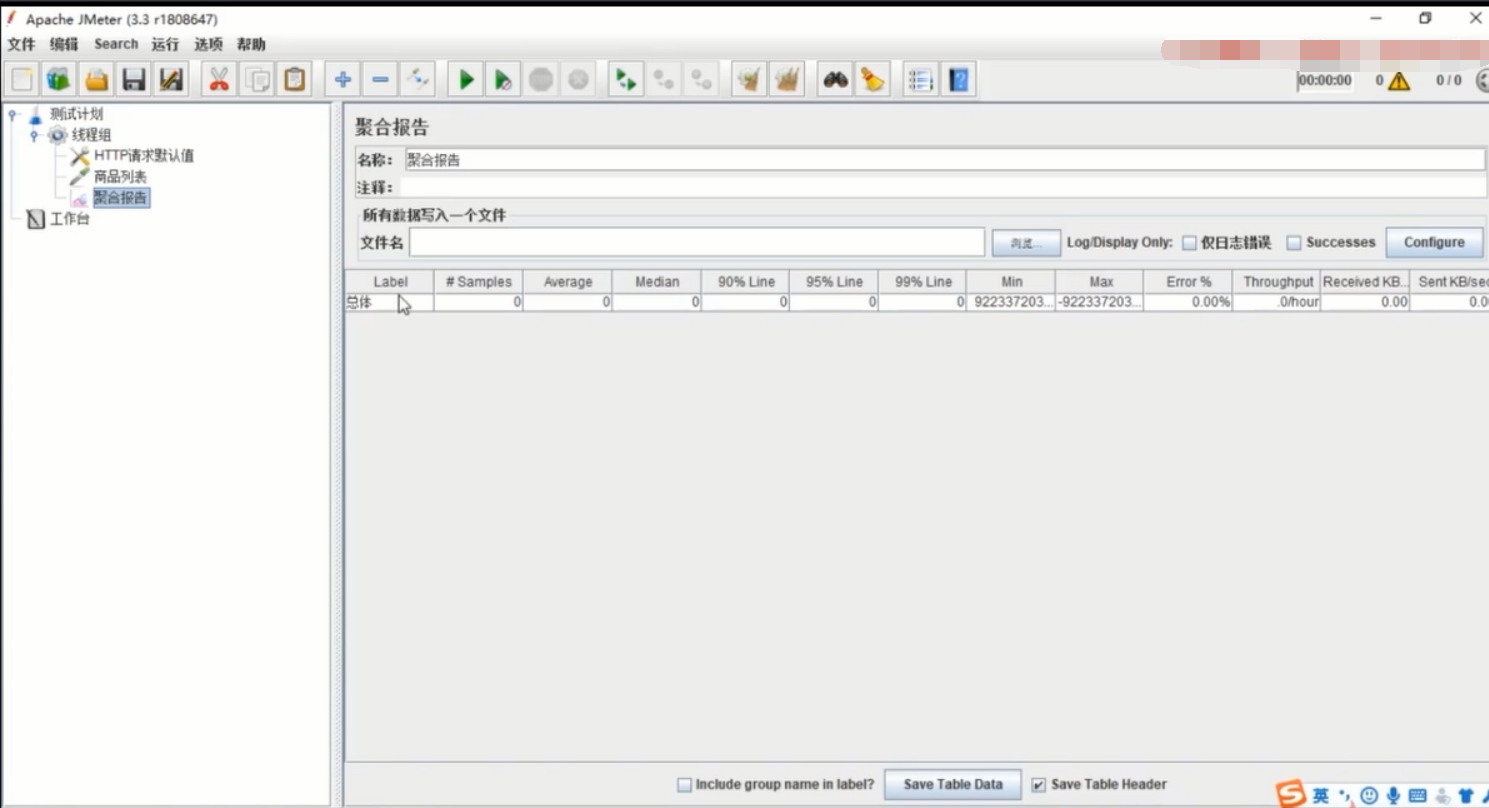1489x808 pixels.
Task: Select the 测试计划 tree node
Action: click(76, 114)
